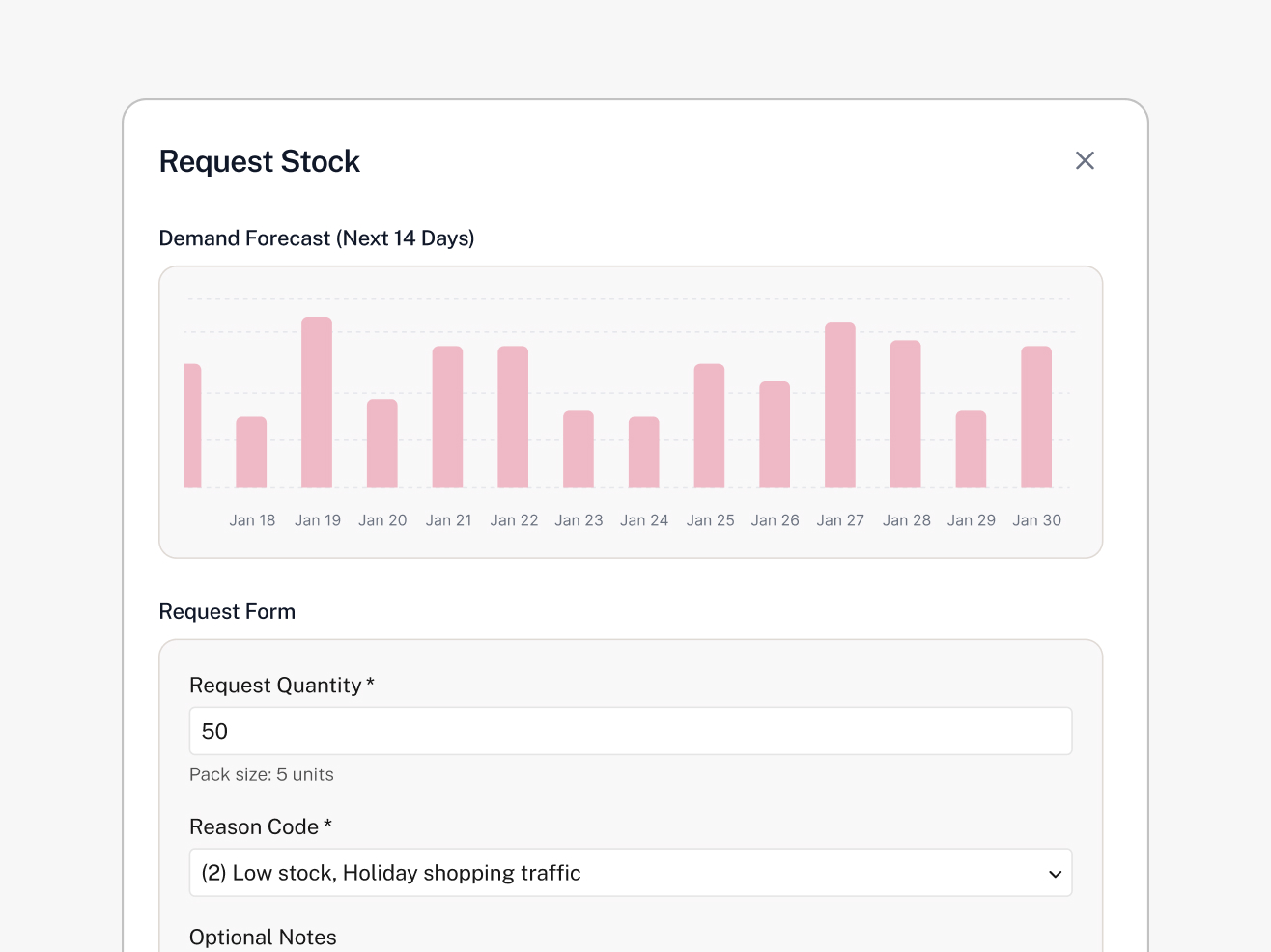Select the Jan 23 forecast bar

click(x=579, y=449)
